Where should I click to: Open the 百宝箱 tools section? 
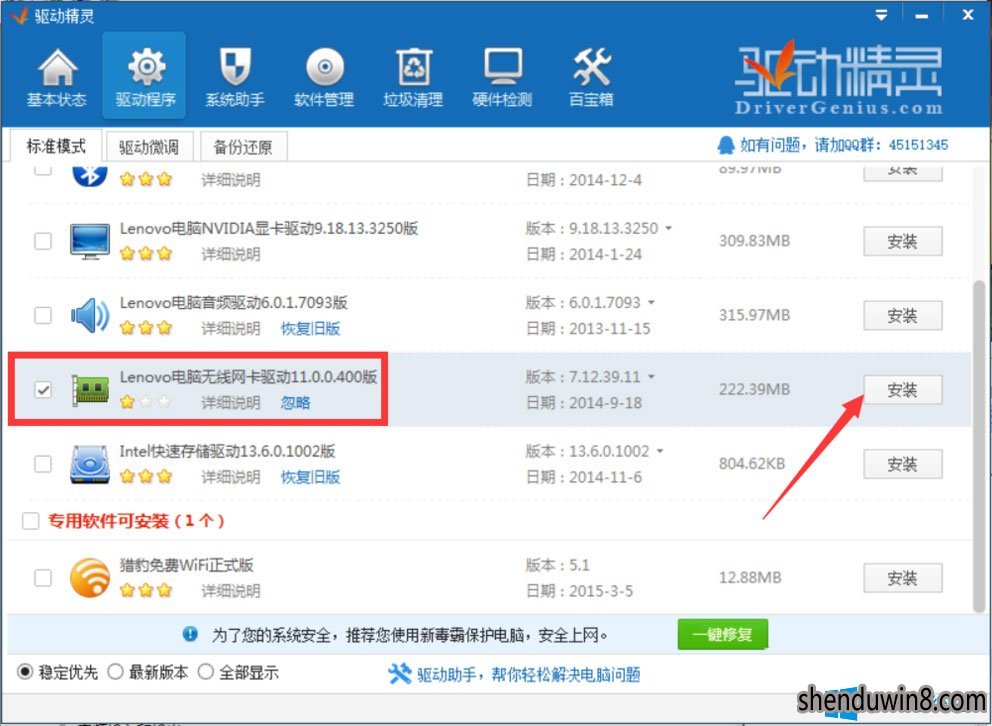591,77
